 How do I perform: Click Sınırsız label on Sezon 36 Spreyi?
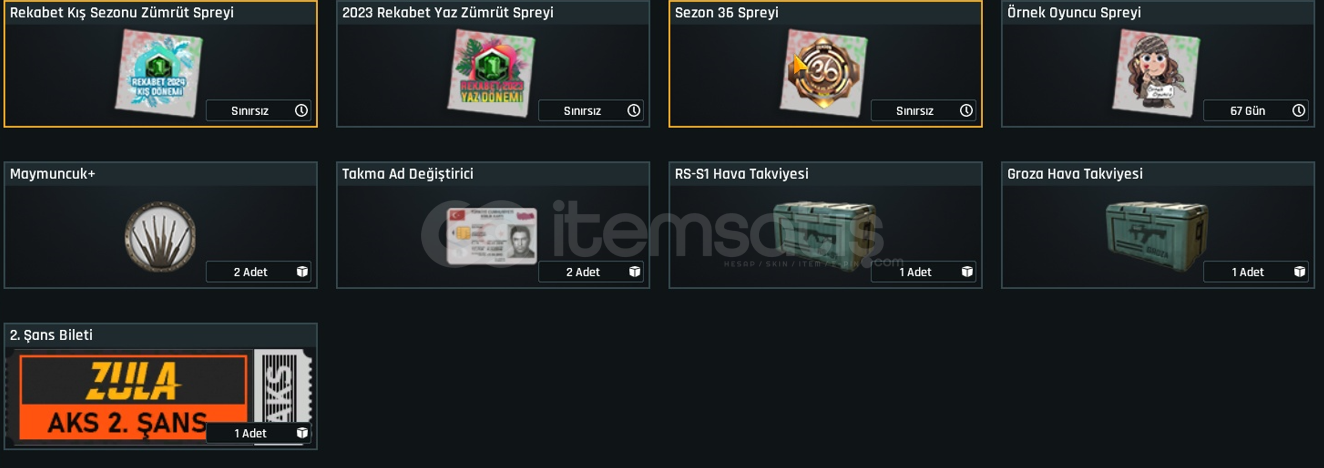(915, 111)
